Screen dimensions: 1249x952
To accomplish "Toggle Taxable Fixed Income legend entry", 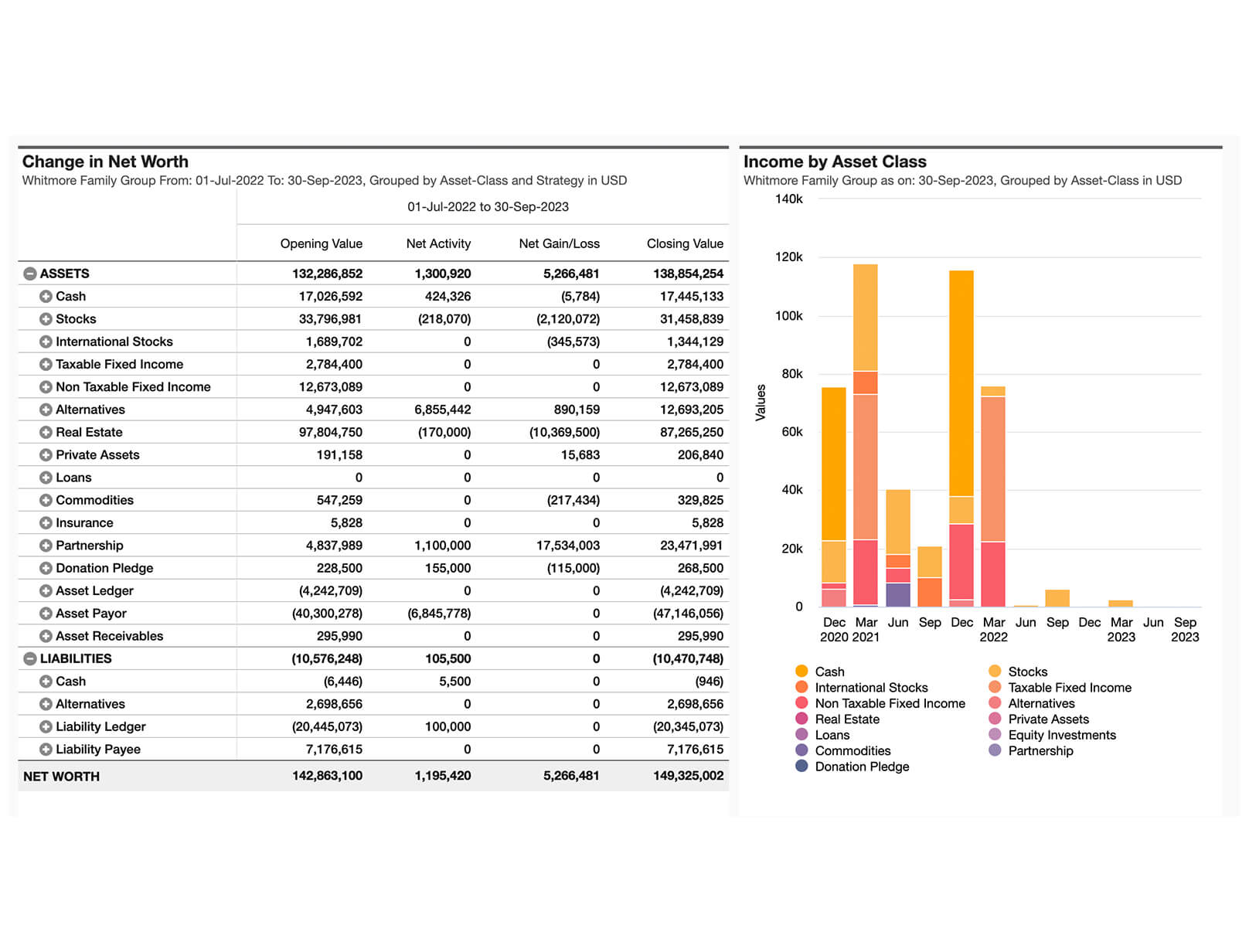I will pyautogui.click(x=1069, y=688).
